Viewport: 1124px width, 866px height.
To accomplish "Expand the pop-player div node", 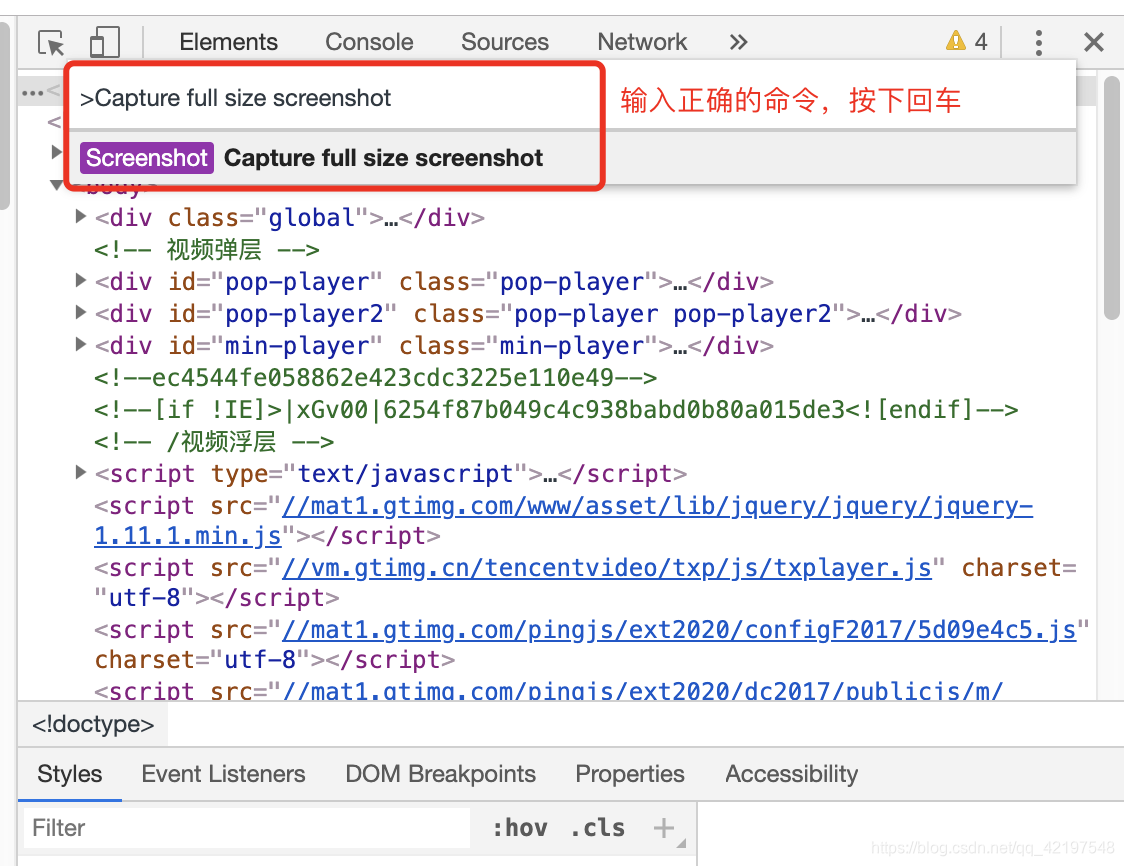I will tap(80, 281).
